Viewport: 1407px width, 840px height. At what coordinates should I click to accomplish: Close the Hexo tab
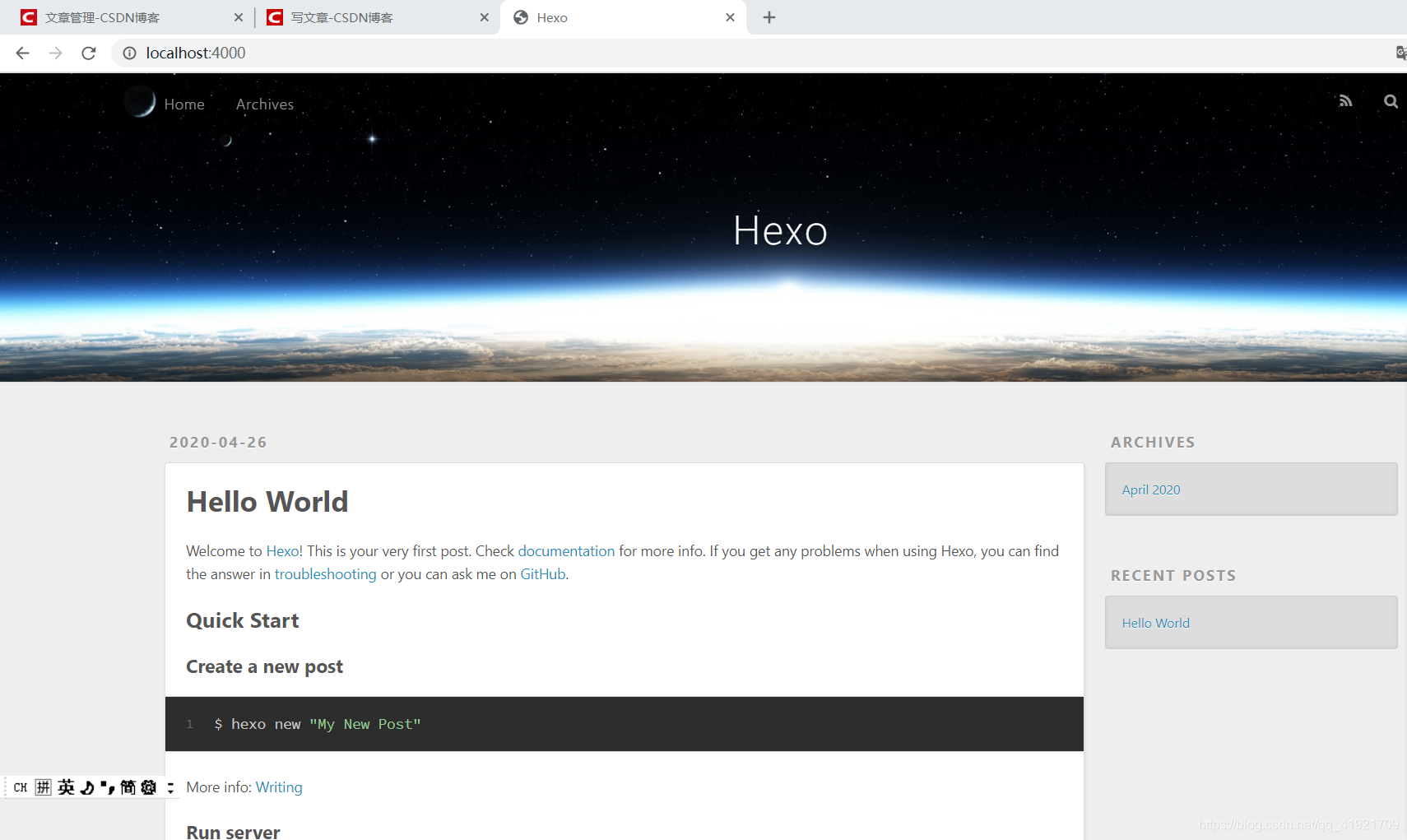pos(730,17)
